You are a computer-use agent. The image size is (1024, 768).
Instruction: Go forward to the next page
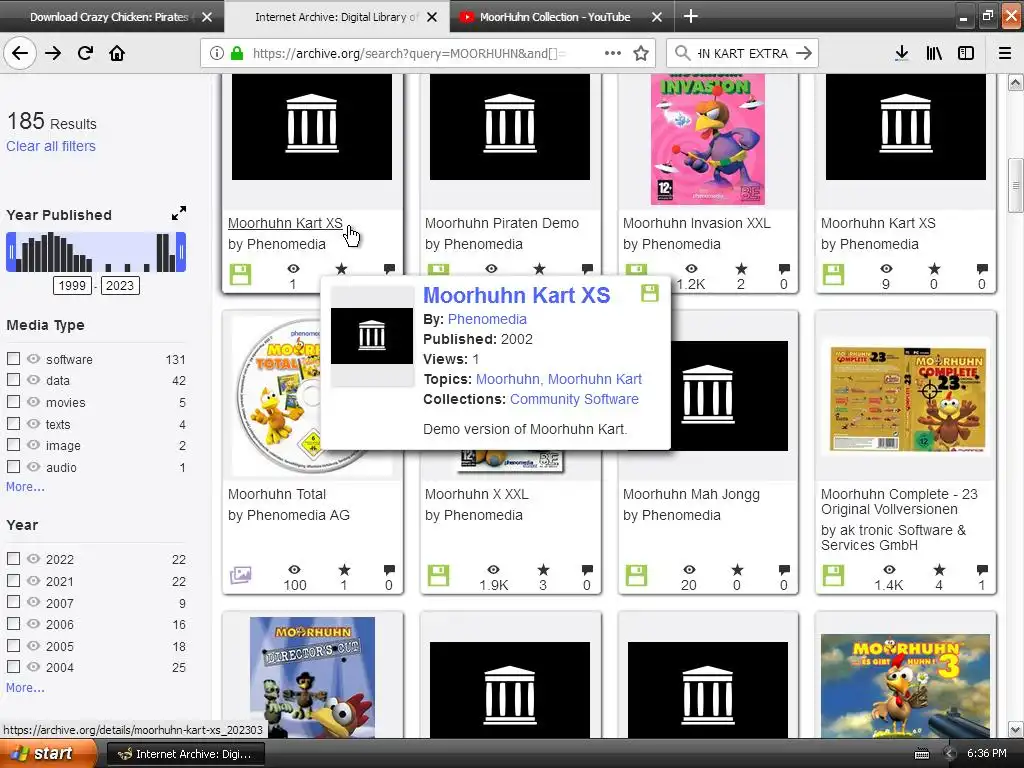[x=53, y=53]
